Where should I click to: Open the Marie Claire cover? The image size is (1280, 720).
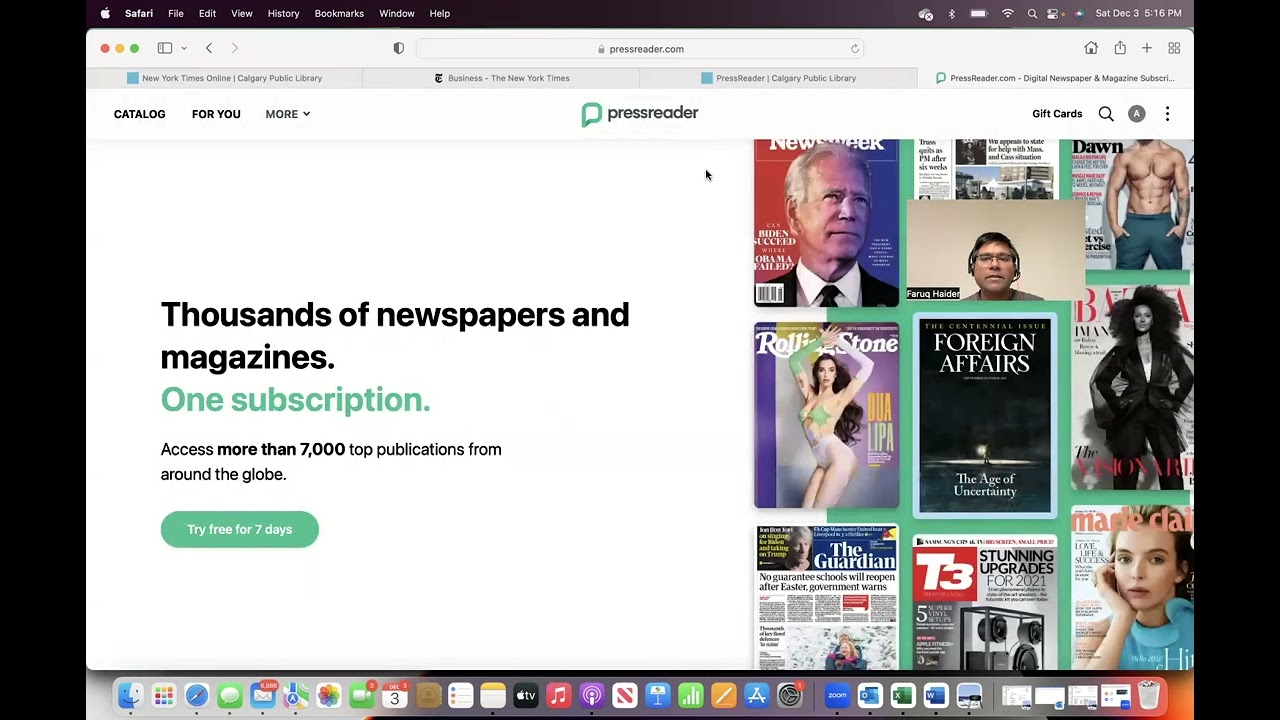click(1132, 588)
